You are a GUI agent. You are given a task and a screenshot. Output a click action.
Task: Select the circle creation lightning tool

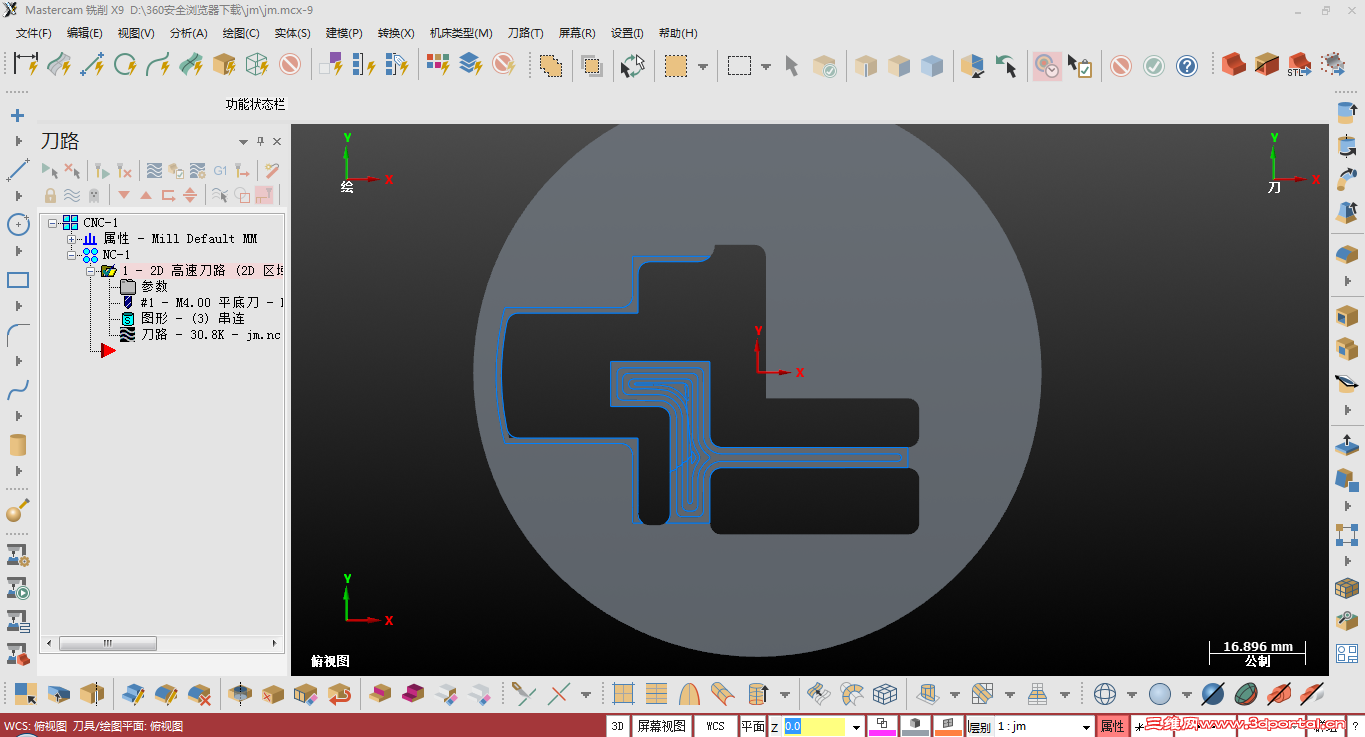pos(125,65)
